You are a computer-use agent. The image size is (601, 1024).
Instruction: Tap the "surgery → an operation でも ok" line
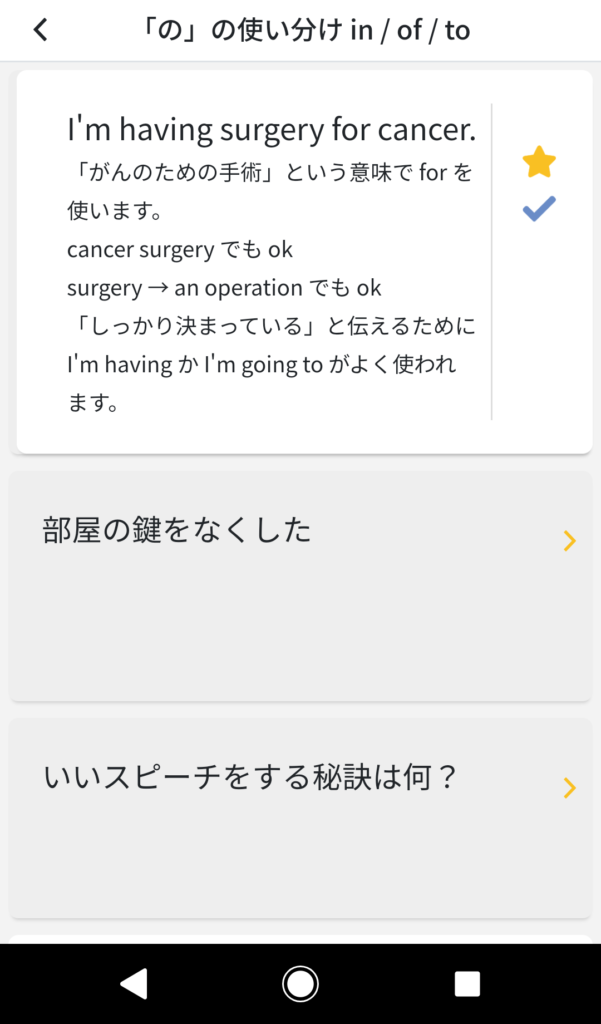(x=224, y=288)
